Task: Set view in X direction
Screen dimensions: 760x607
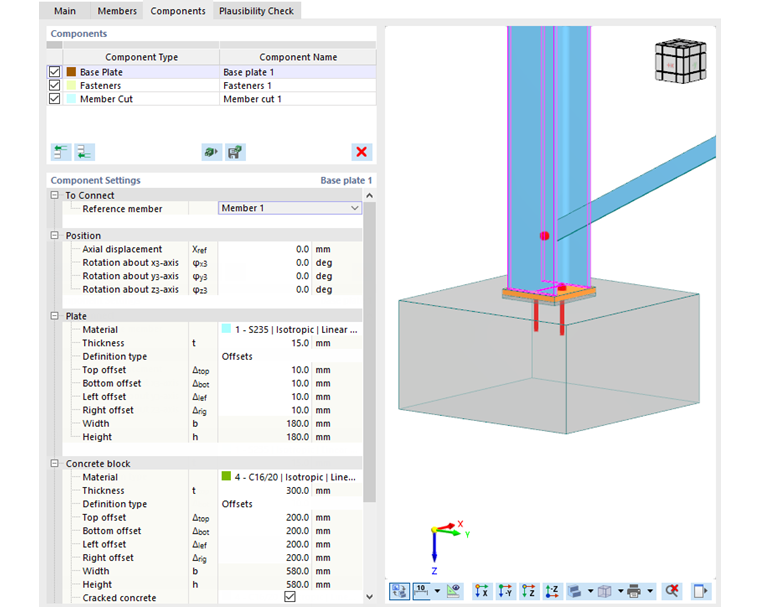Action: tap(481, 591)
